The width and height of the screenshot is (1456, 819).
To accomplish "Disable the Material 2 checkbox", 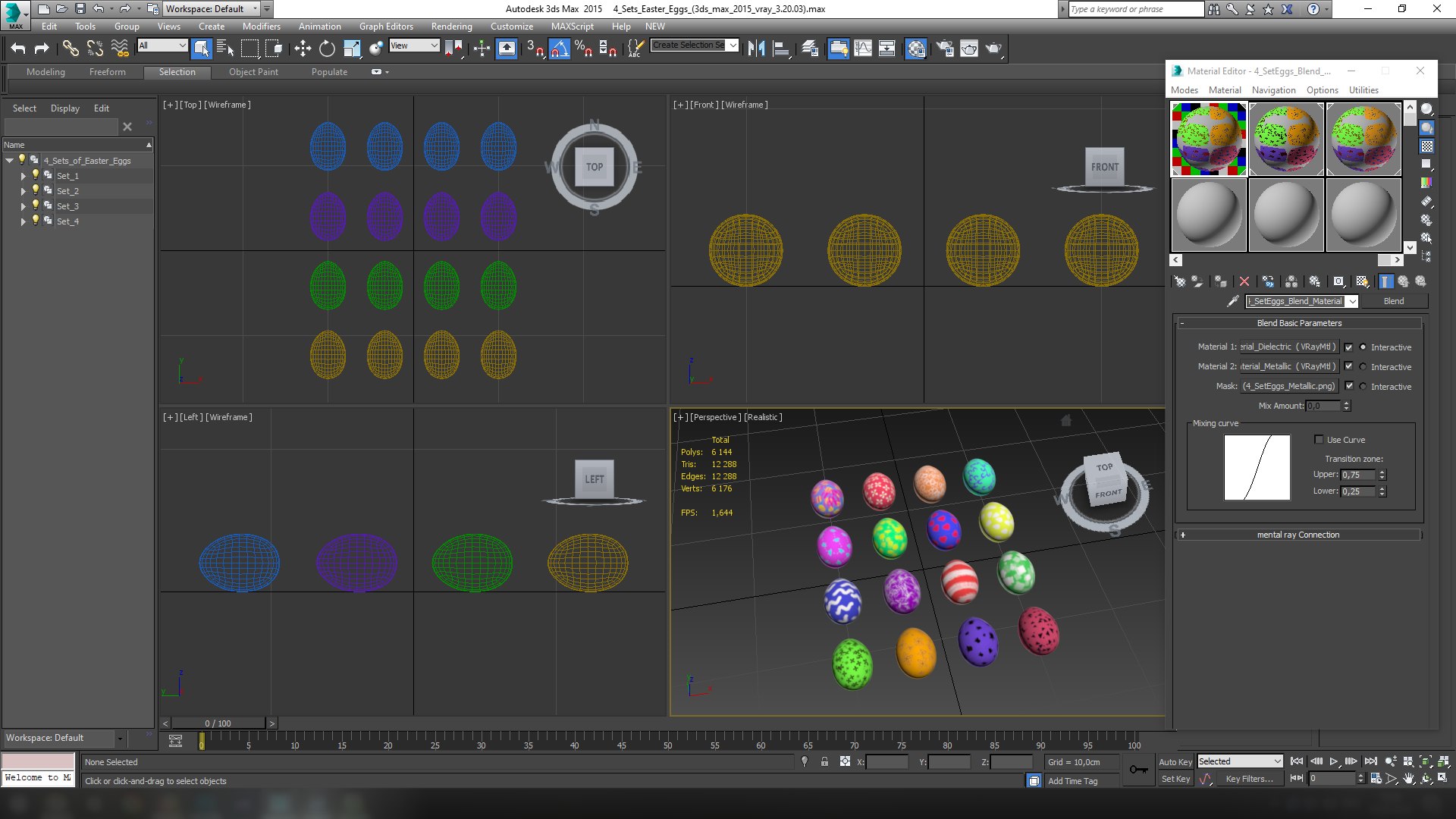I will pos(1348,366).
